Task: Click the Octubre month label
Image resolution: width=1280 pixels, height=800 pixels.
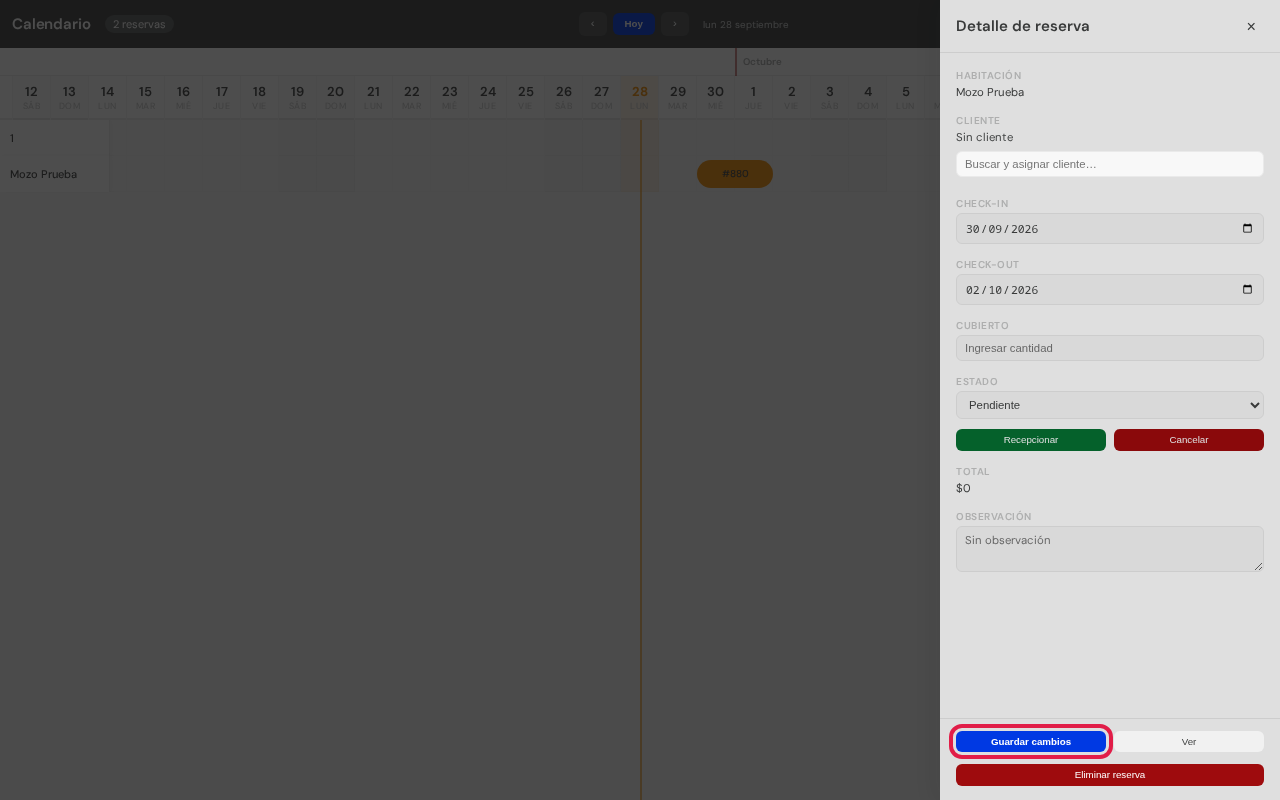Action: [762, 62]
